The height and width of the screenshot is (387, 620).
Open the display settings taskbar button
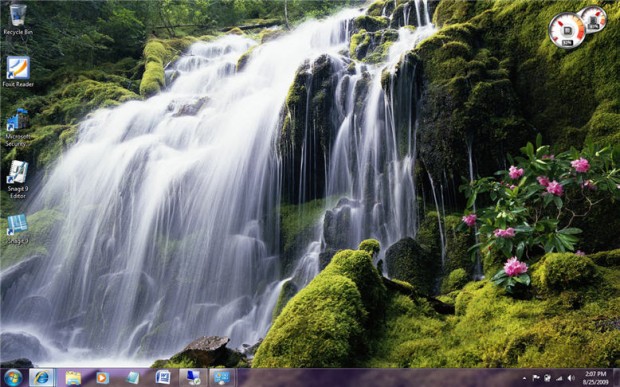222,378
